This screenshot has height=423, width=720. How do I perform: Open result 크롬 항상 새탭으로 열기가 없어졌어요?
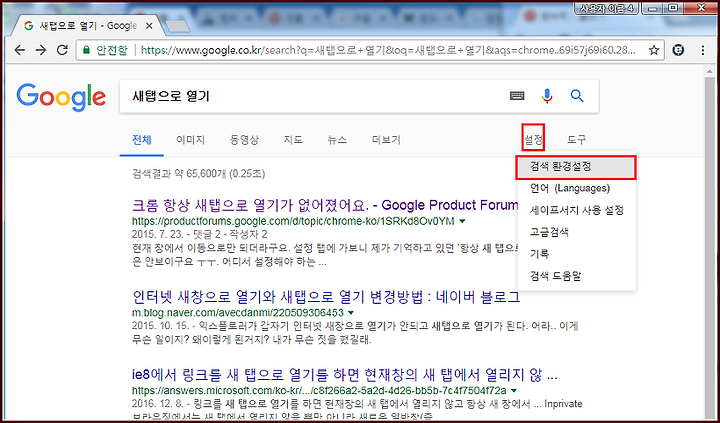[x=325, y=205]
